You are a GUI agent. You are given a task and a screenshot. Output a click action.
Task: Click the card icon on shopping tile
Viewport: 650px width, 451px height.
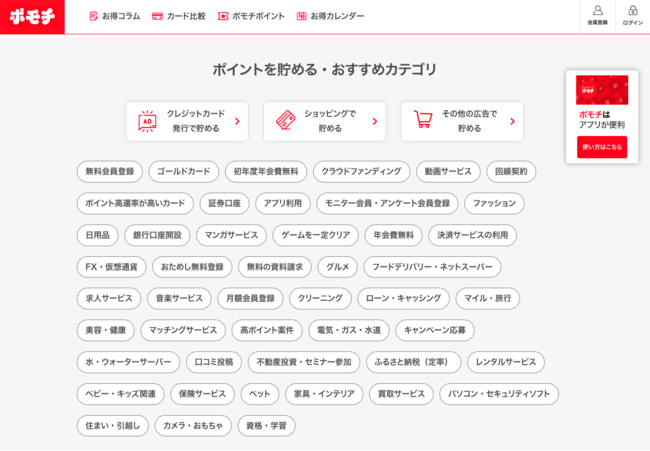286,120
